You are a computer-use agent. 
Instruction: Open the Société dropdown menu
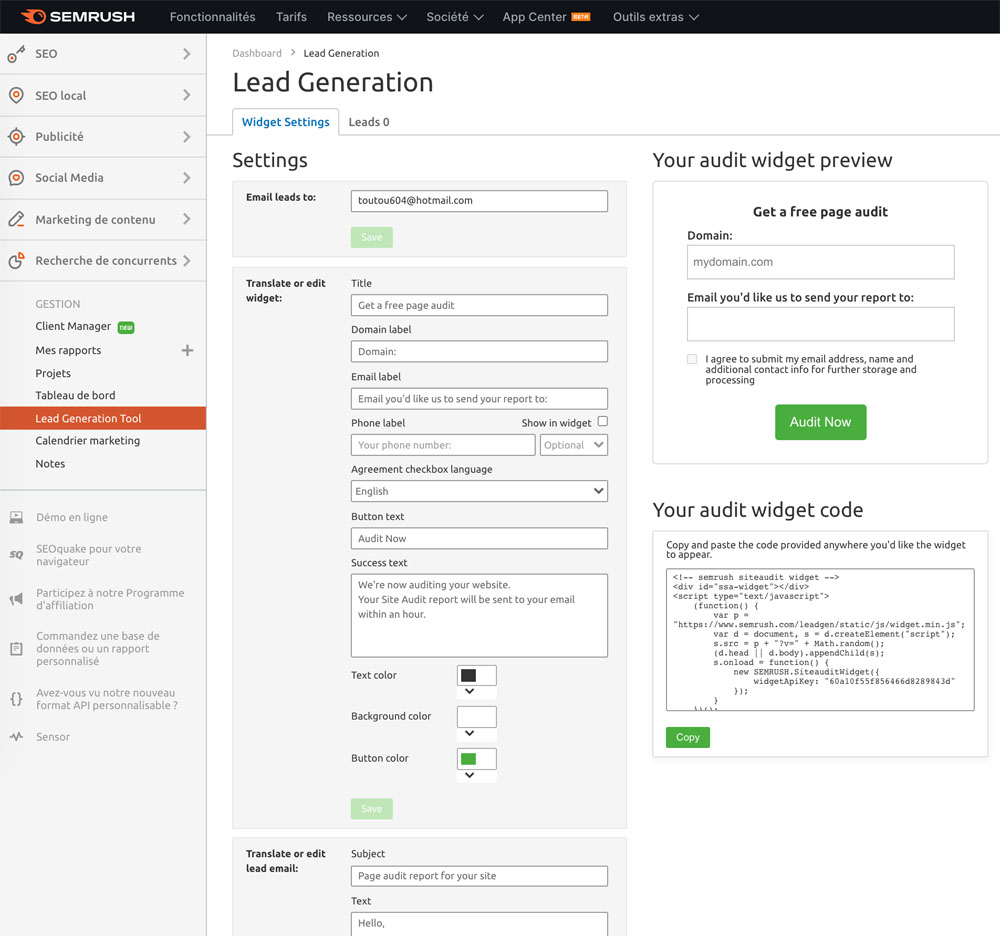point(455,17)
